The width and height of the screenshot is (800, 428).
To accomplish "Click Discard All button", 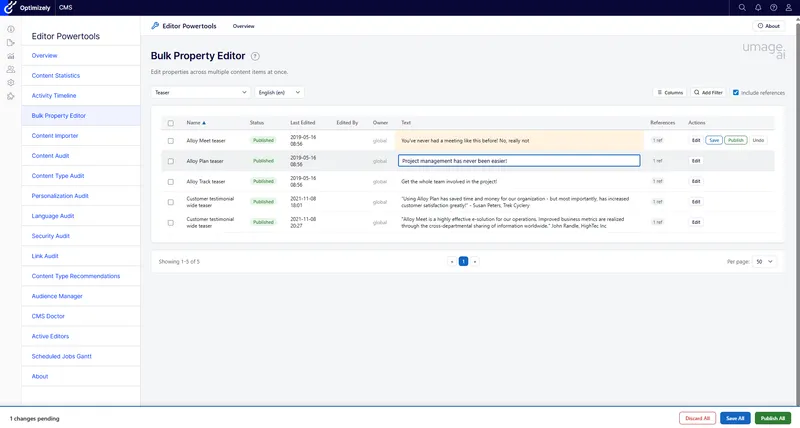I will click(x=697, y=418).
